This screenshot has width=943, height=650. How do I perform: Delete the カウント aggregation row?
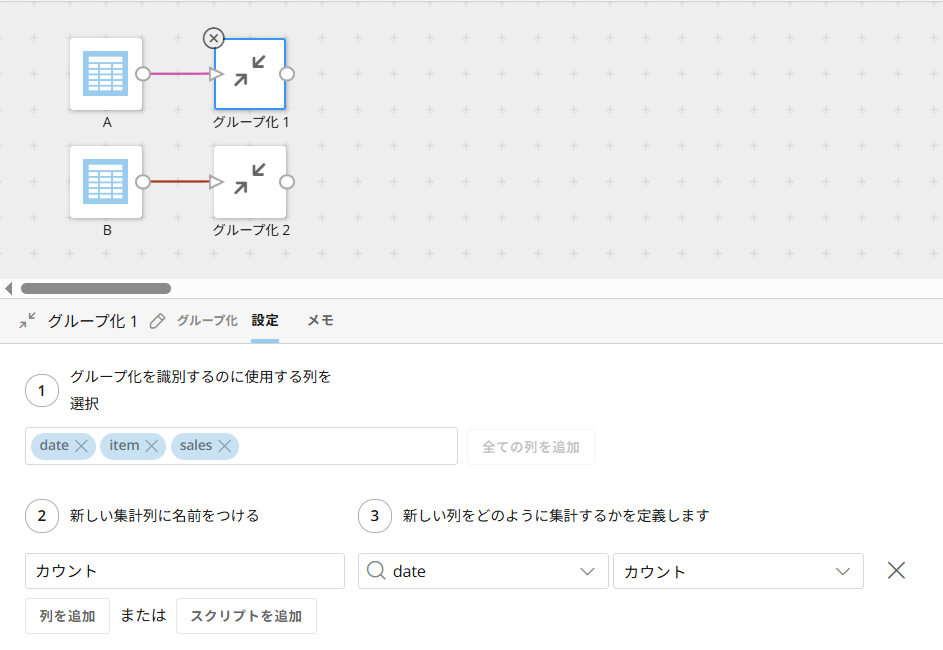[896, 571]
